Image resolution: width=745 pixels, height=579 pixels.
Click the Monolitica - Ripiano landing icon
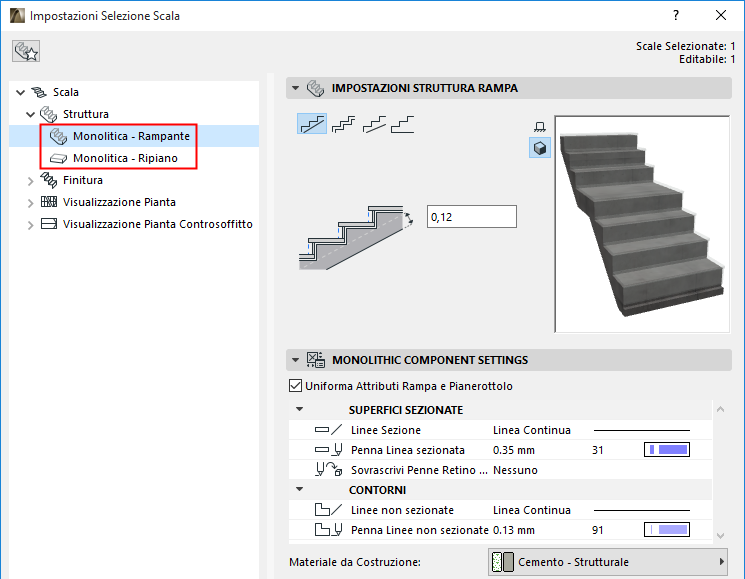[58, 158]
